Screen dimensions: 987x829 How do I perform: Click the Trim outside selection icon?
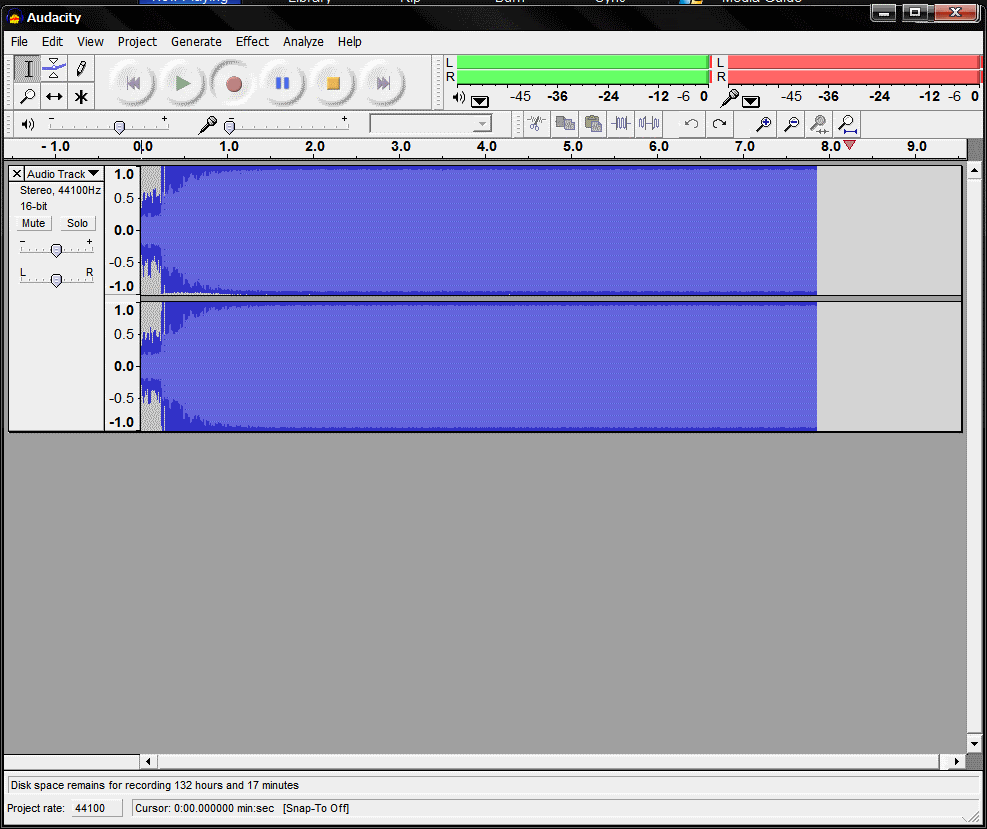621,124
